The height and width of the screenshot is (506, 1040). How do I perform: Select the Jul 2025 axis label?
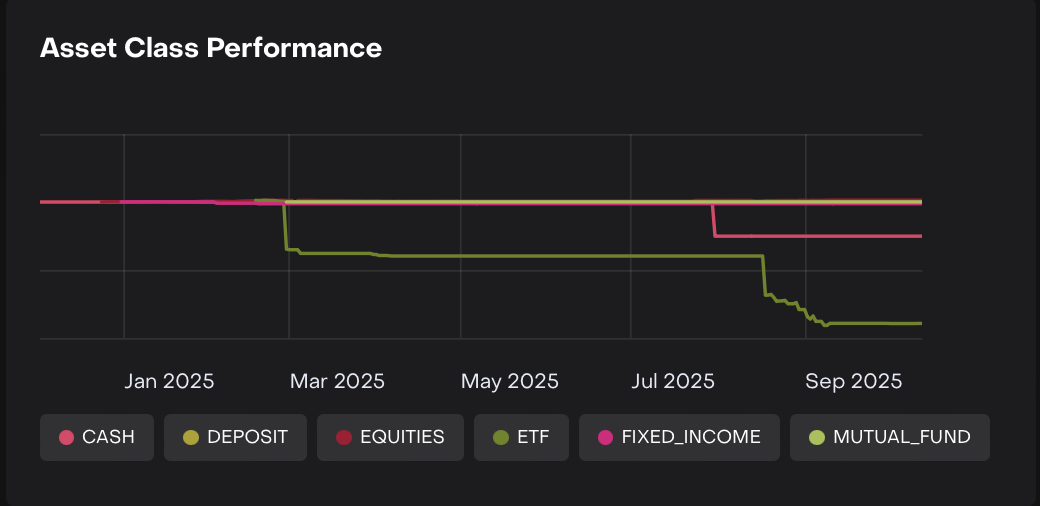675,381
